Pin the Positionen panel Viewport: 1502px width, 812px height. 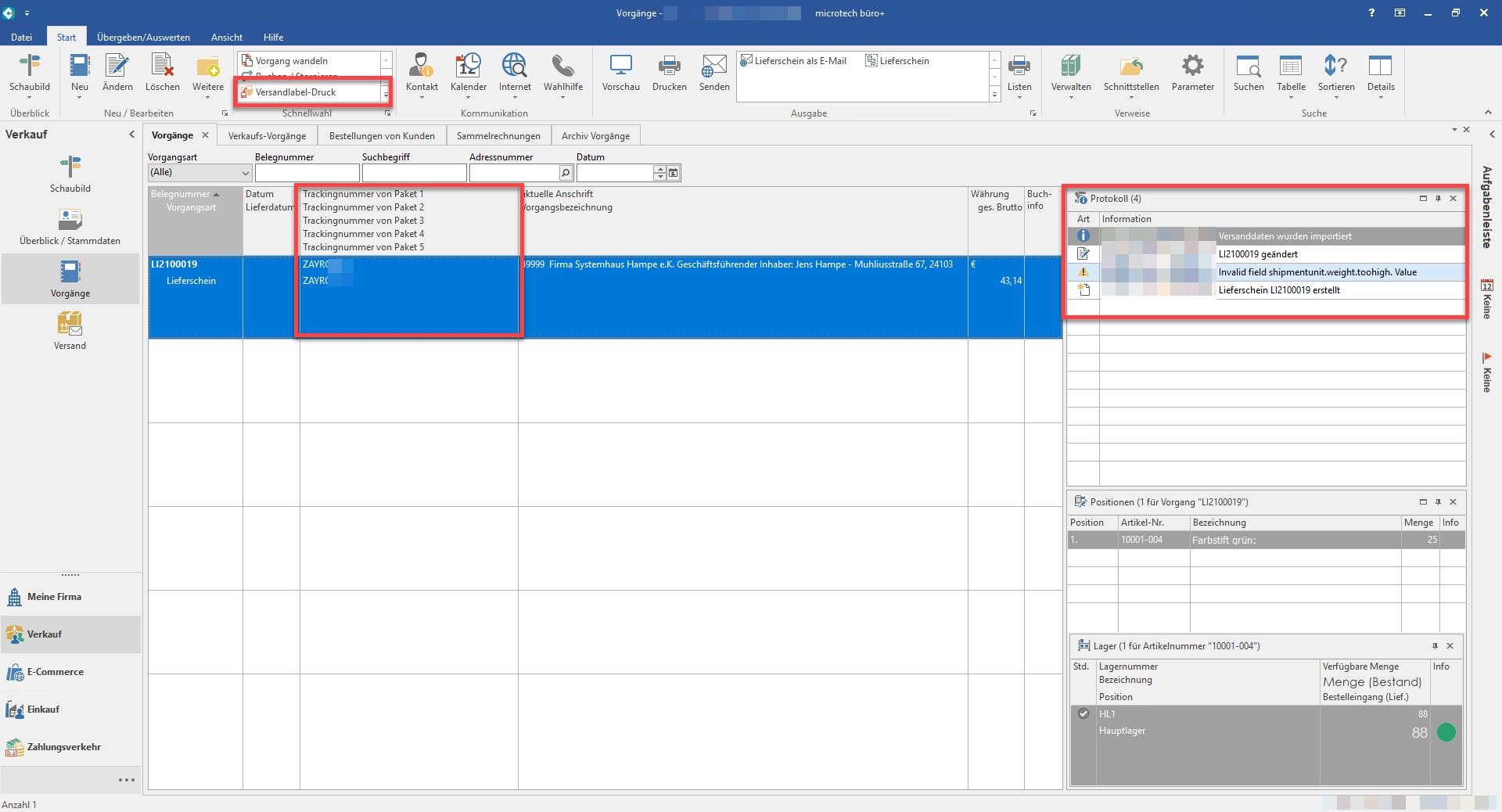[x=1438, y=502]
